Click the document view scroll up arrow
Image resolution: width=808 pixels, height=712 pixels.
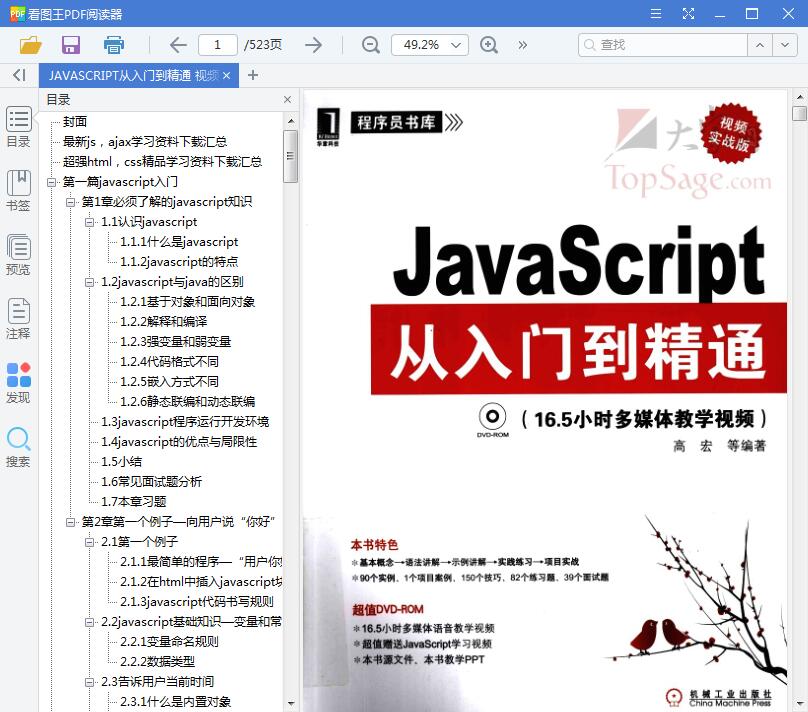[799, 97]
